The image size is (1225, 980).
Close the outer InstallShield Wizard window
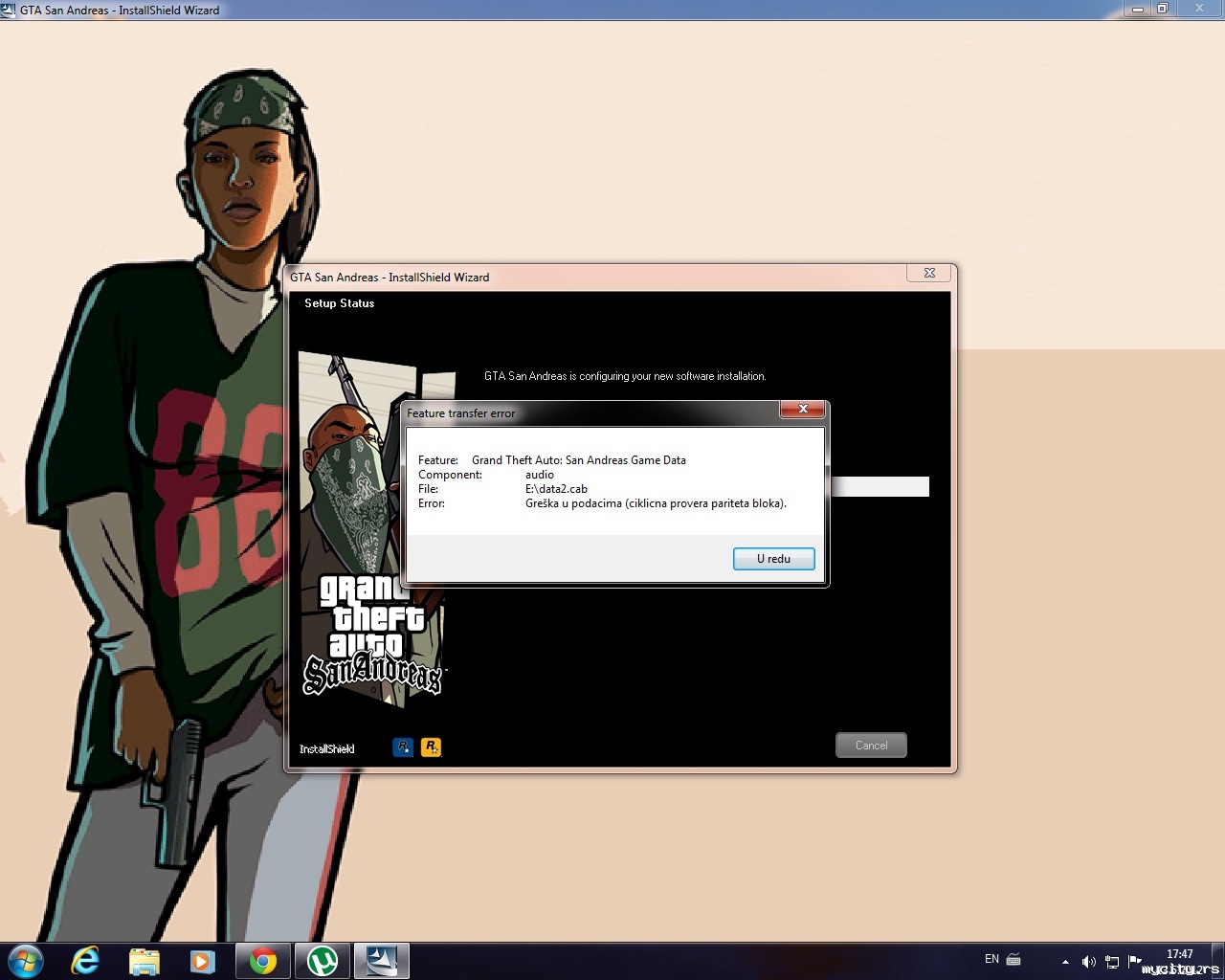tap(1200, 9)
